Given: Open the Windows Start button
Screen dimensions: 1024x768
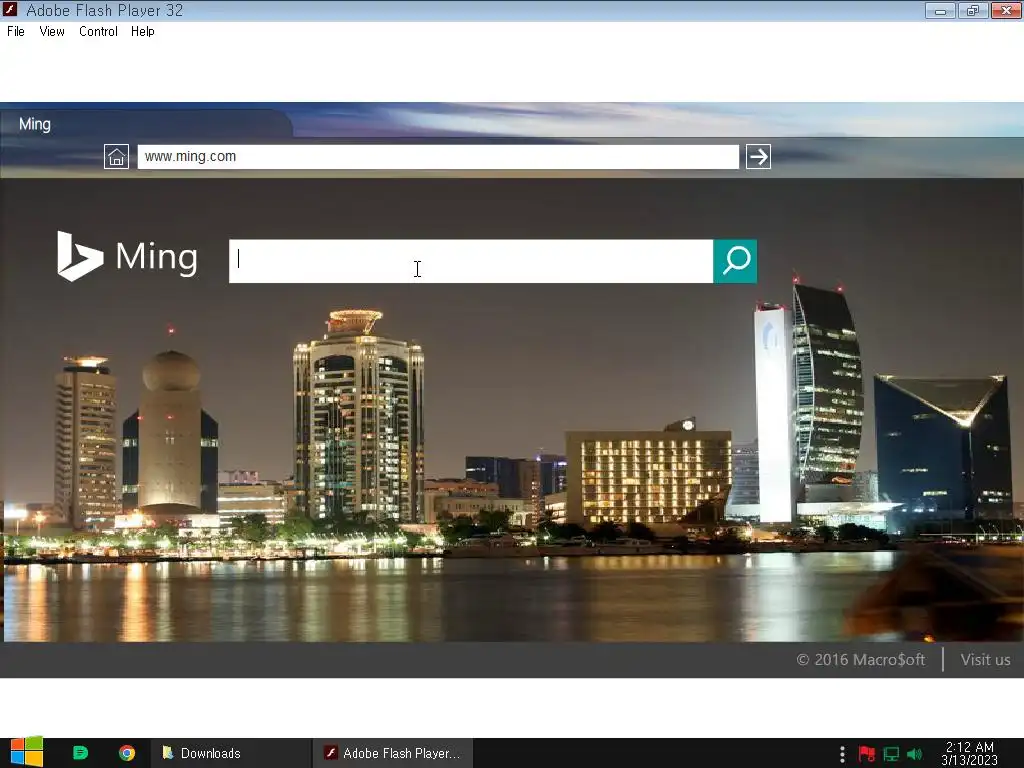Looking at the screenshot, I should pyautogui.click(x=27, y=753).
